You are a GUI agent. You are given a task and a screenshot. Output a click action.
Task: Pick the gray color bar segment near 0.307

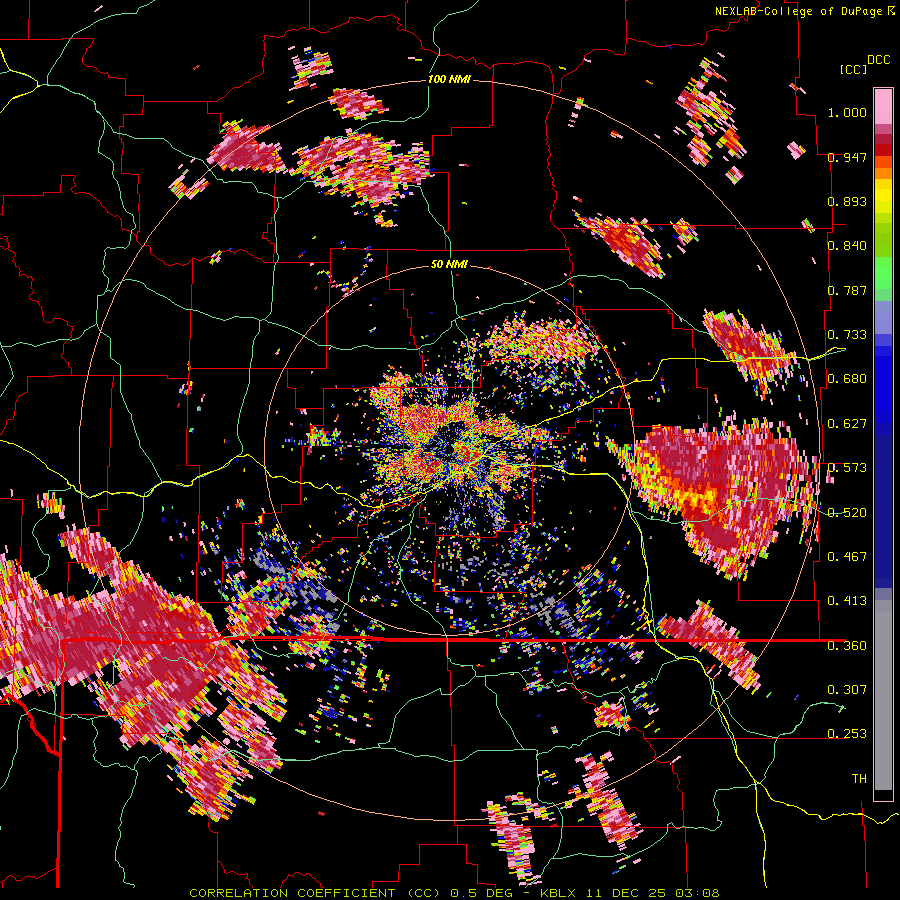point(883,695)
